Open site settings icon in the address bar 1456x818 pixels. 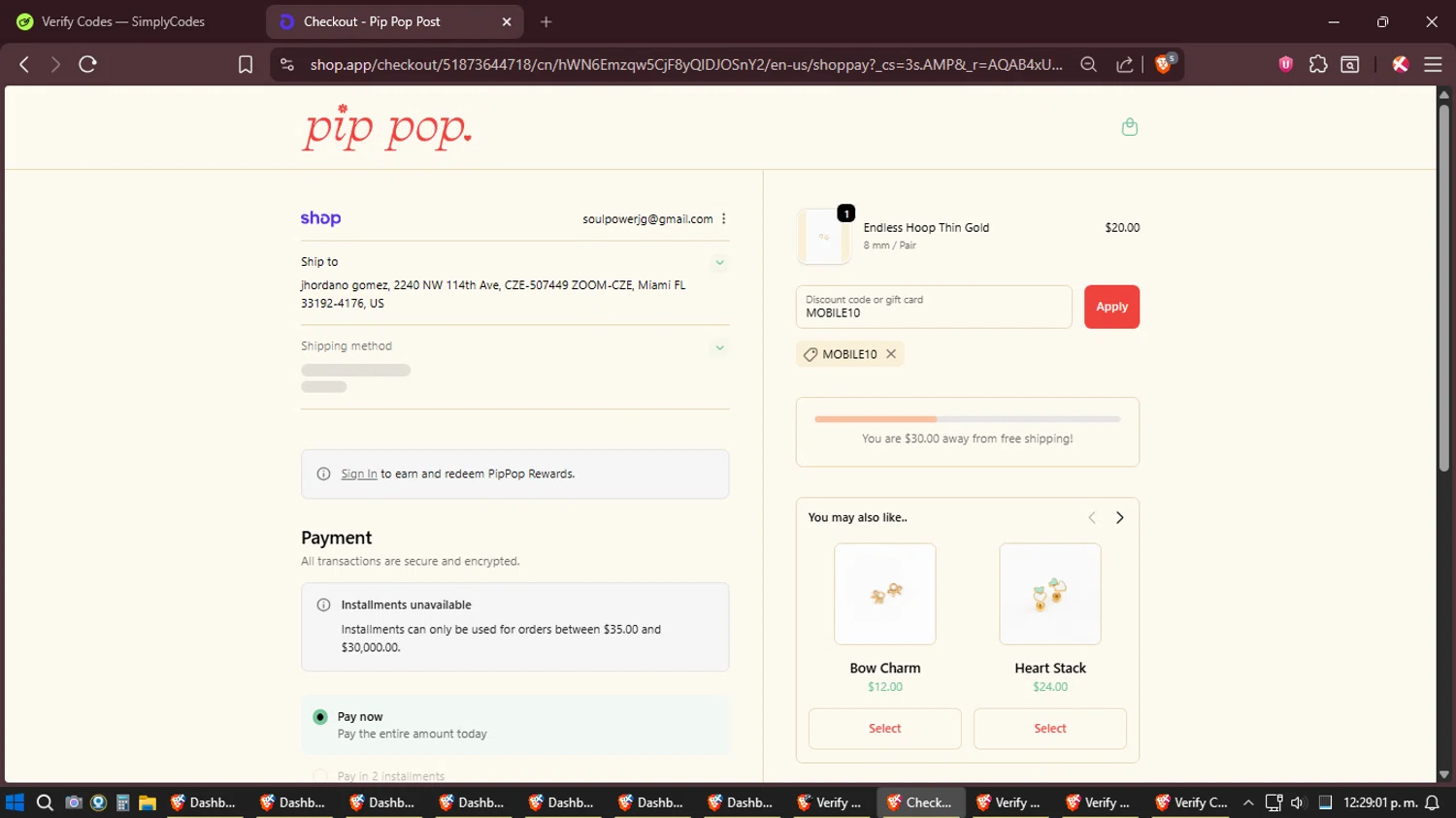(x=286, y=64)
